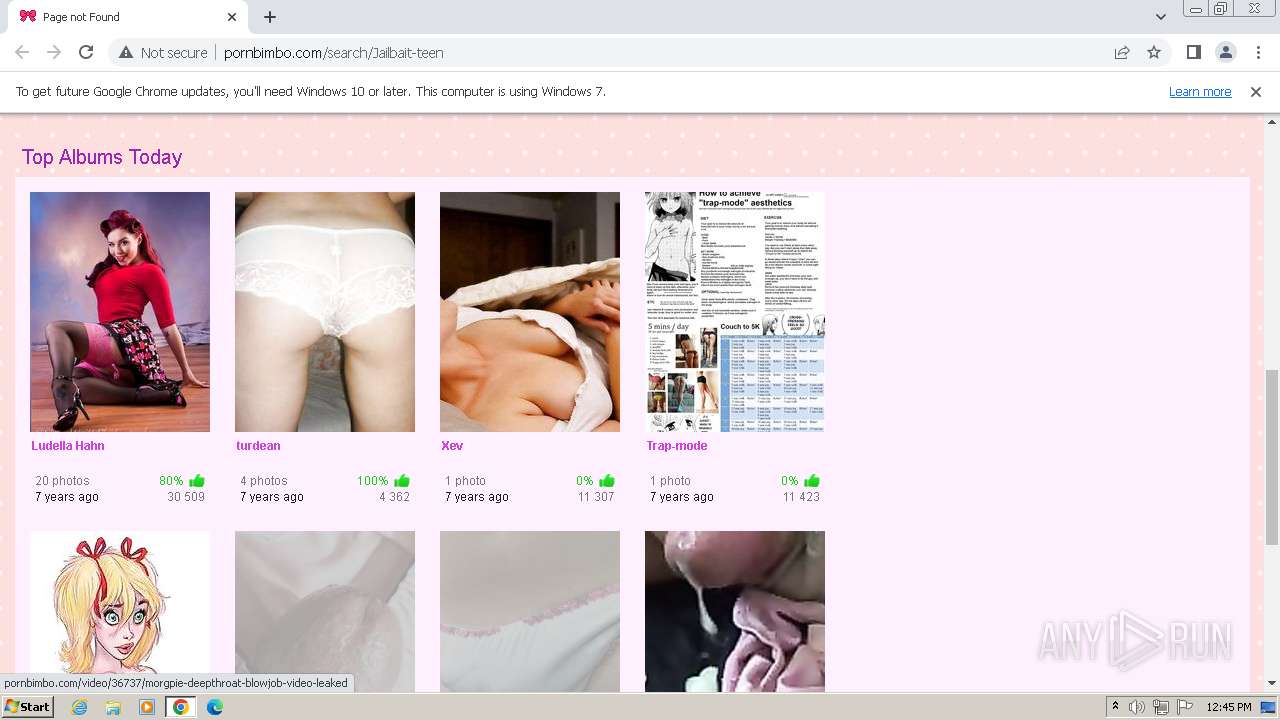The height and width of the screenshot is (720, 1280).
Task: Open the Chrome profile menu
Action: [x=1225, y=52]
